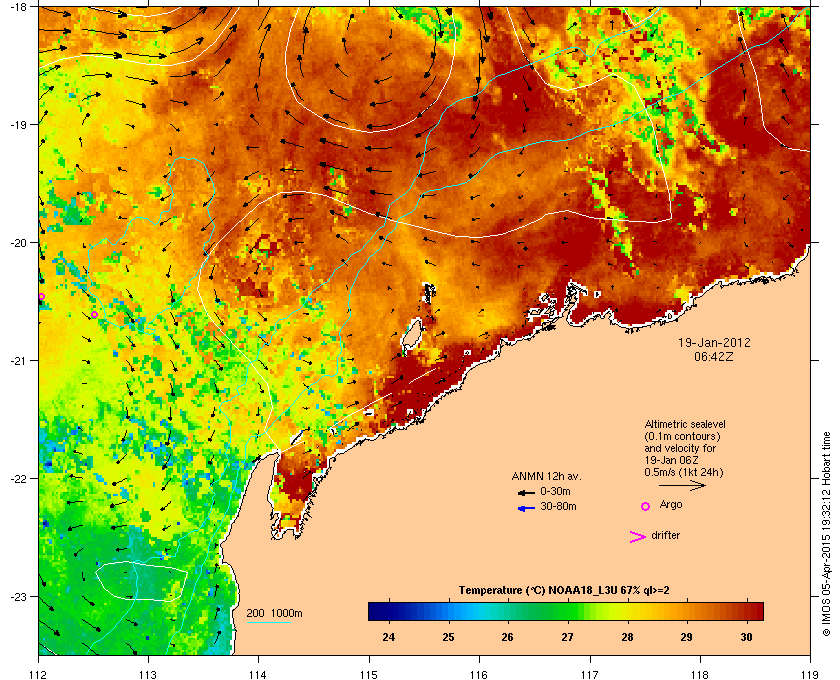Click the colorbar tick label '26'
The height and width of the screenshot is (680, 840).
point(507,637)
